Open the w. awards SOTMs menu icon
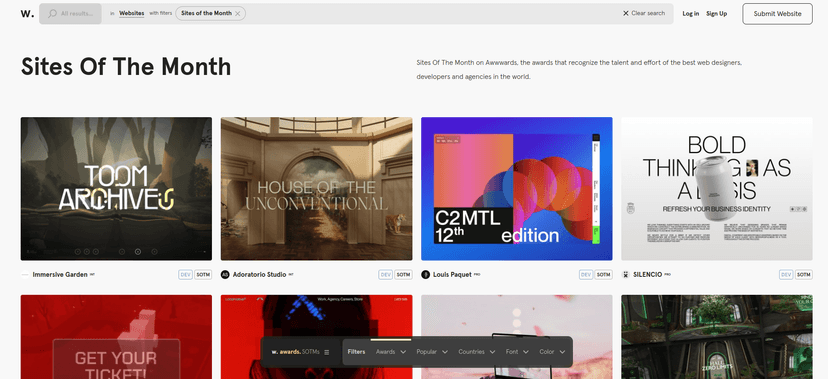Image resolution: width=828 pixels, height=379 pixels. click(x=326, y=352)
